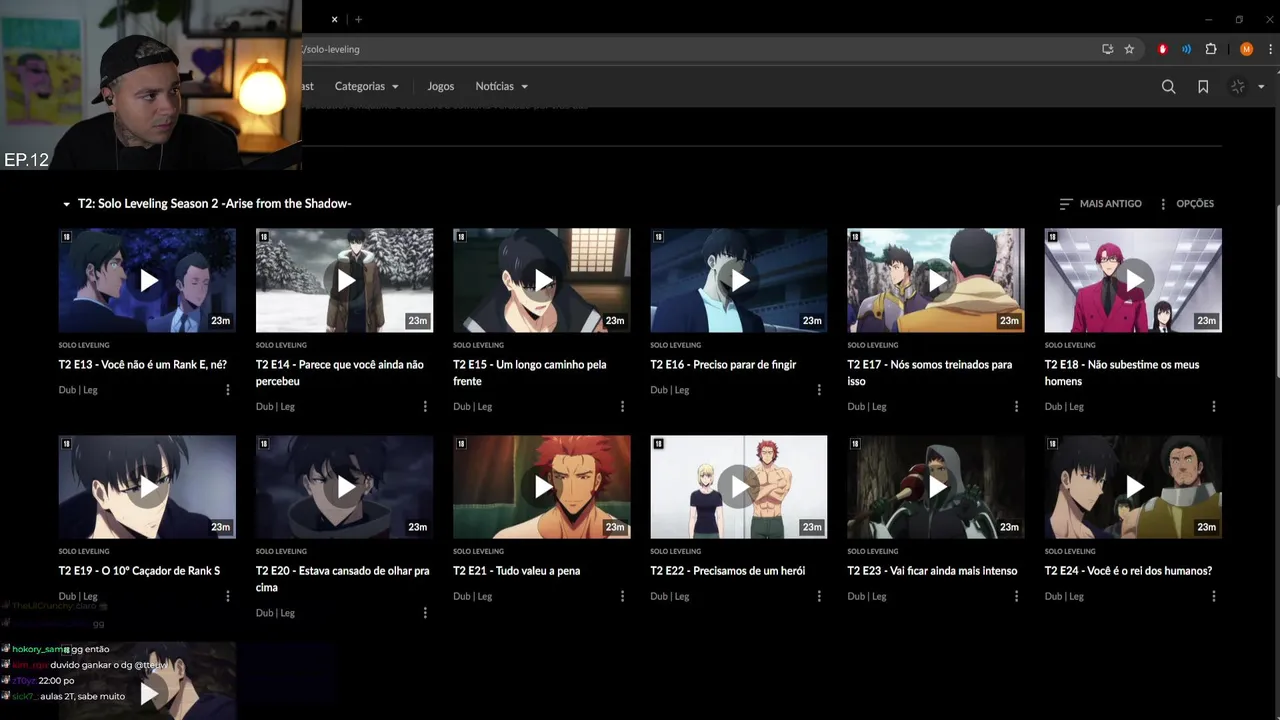Play episode T2 E14 thumbnail
Image resolution: width=1280 pixels, height=720 pixels.
coord(344,280)
